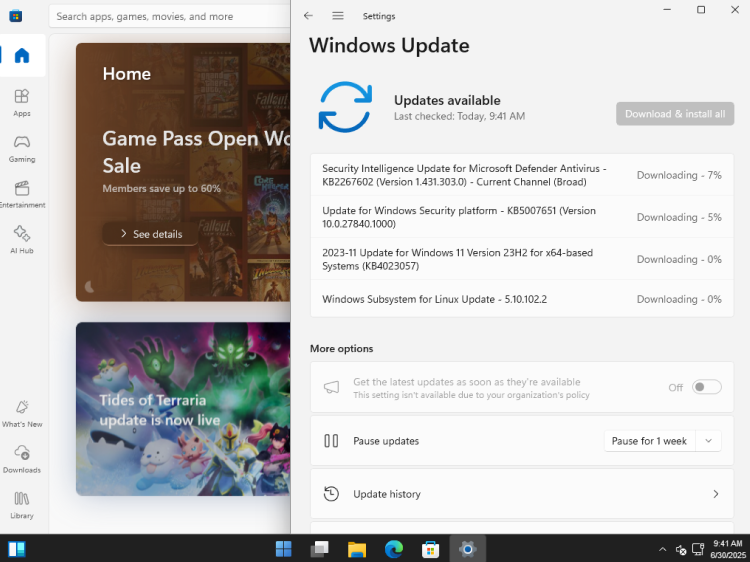This screenshot has height=562, width=750.
Task: Open the Pause for 1 week dropdown arrow
Action: point(708,441)
